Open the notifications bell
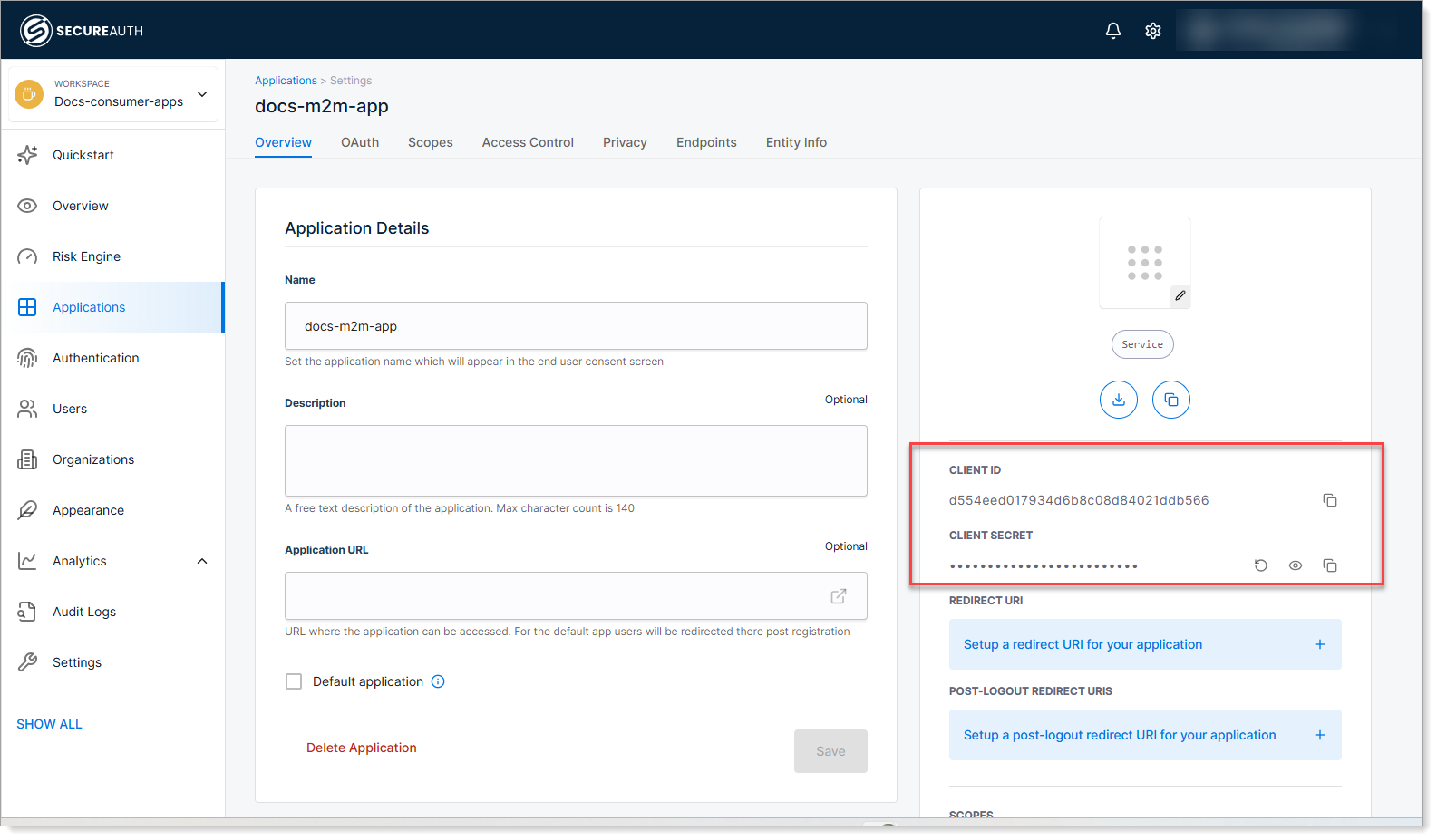This screenshot has height=840, width=1437. [1113, 31]
